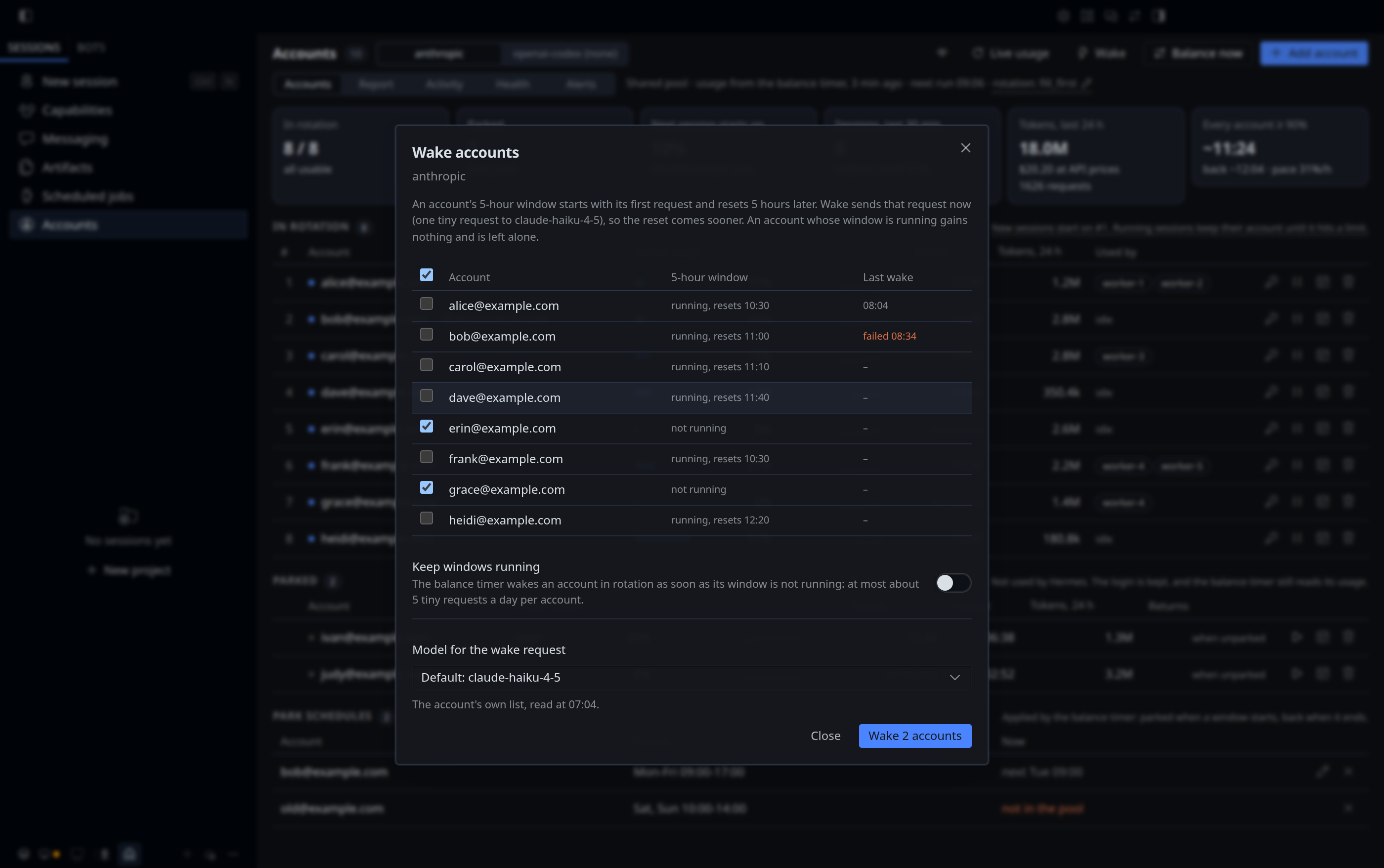Select the heidi@example.com account name
This screenshot has width=1384, height=868.
coord(505,520)
